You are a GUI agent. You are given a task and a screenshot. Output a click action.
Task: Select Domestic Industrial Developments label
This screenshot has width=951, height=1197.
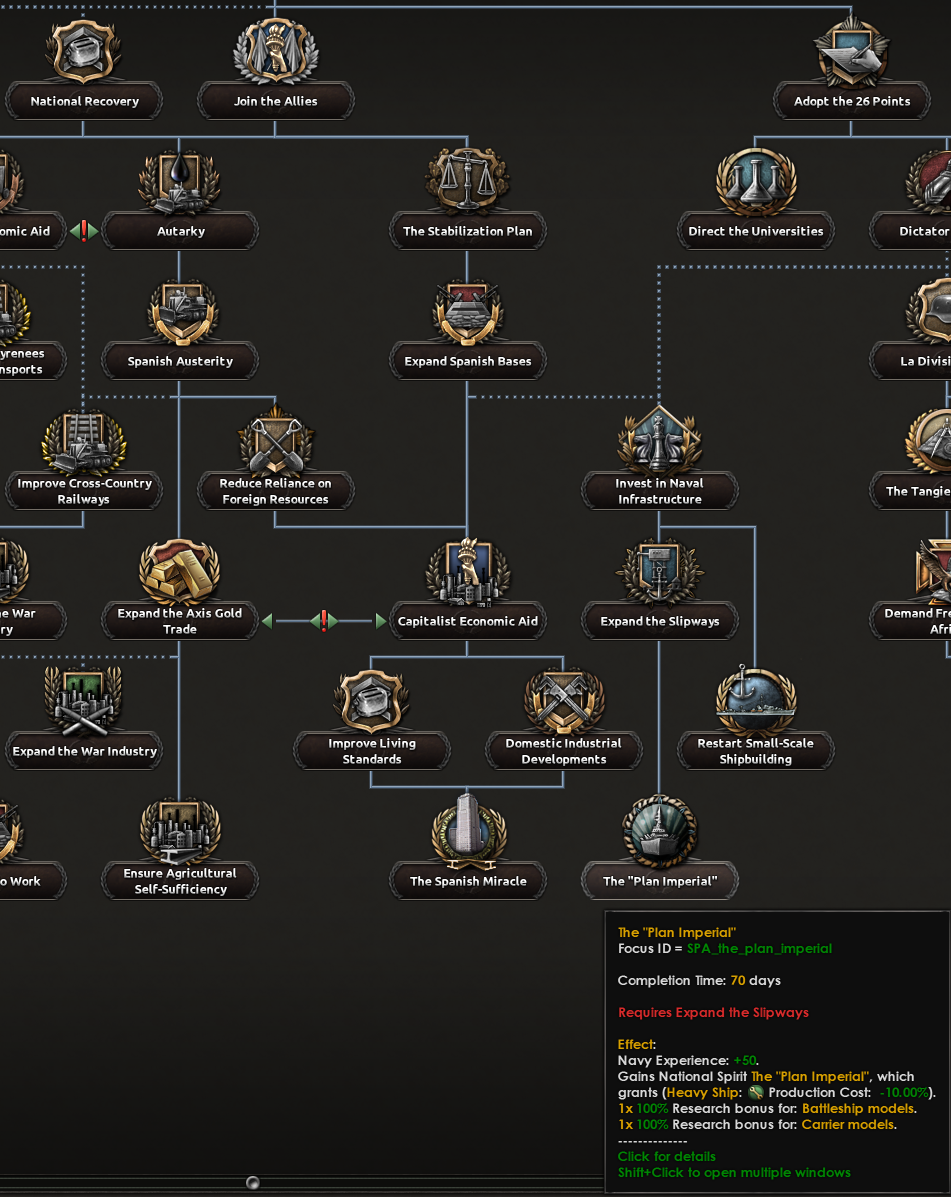click(564, 750)
